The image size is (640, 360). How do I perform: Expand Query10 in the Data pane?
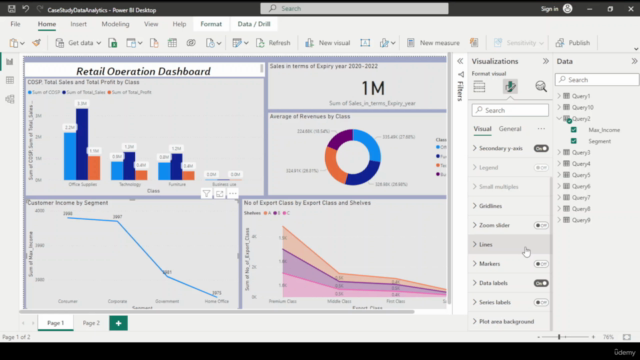pos(559,107)
